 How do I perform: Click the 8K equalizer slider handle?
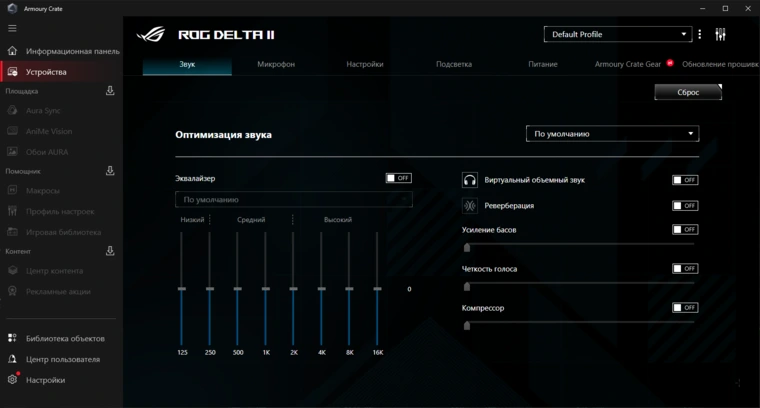point(349,289)
